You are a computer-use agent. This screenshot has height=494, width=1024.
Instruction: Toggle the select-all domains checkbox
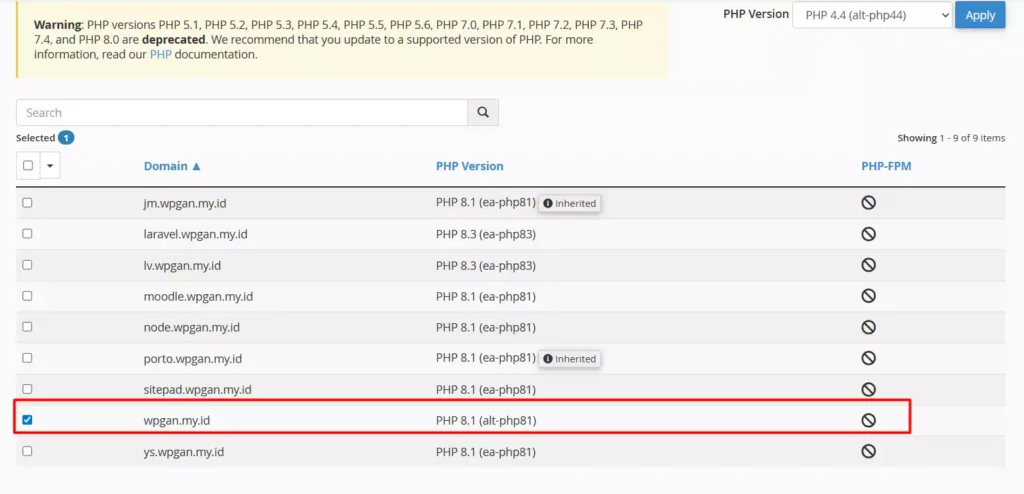[x=28, y=165]
